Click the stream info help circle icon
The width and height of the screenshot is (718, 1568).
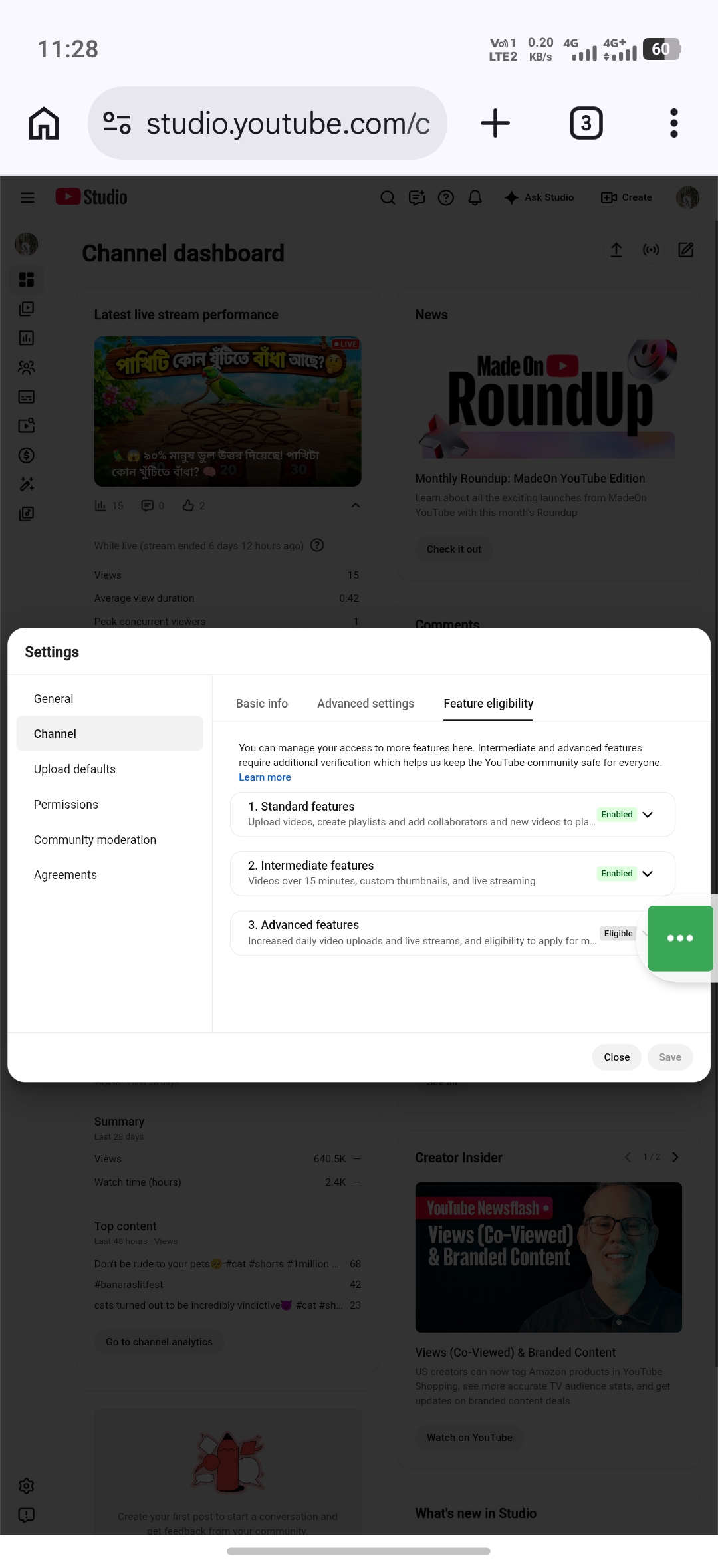[318, 545]
